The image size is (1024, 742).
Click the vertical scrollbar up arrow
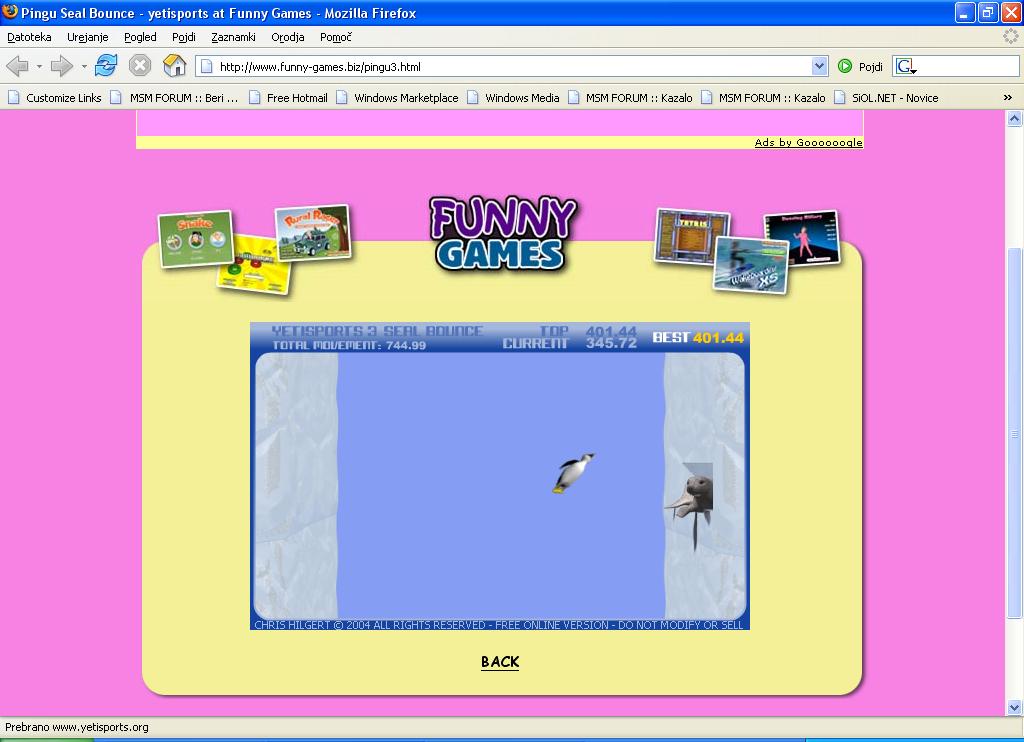coord(1014,118)
